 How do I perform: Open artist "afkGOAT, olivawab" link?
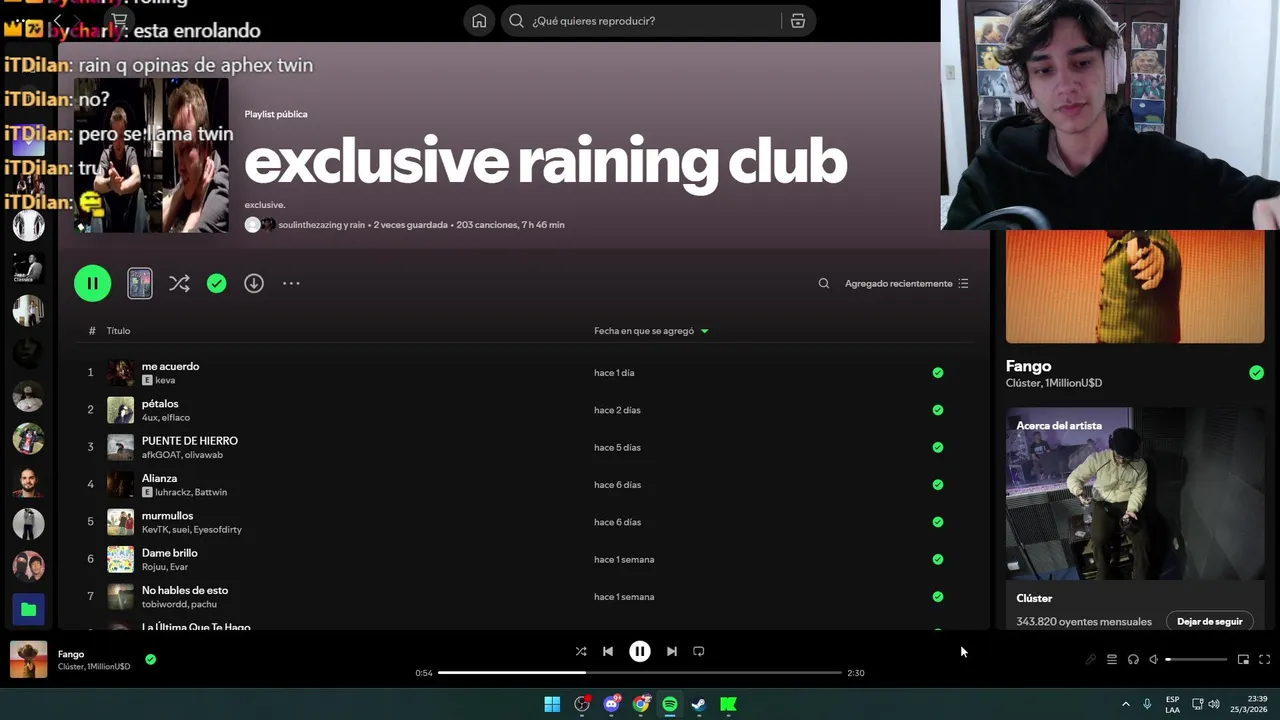[182, 455]
